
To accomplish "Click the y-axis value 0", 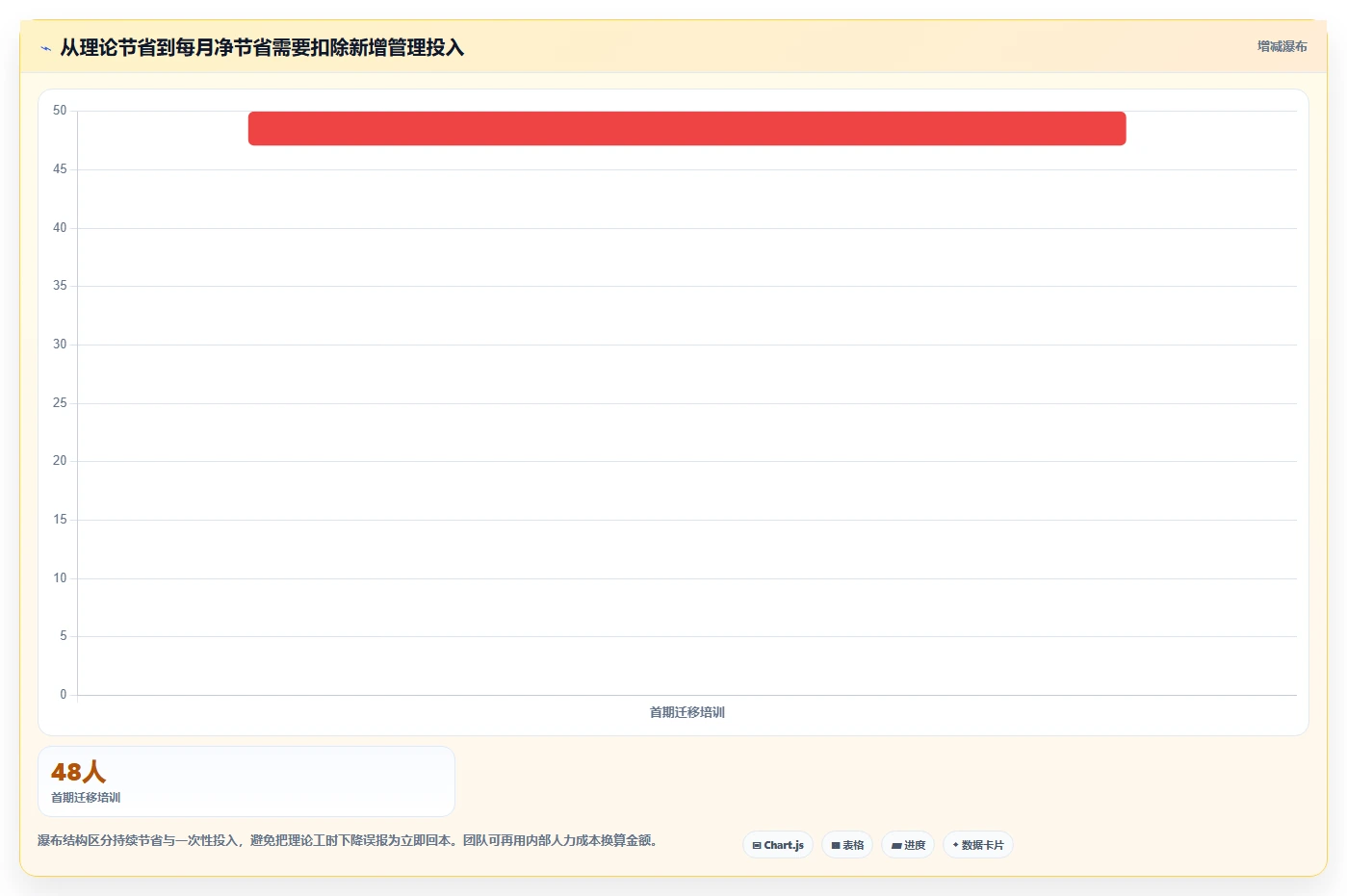I will (x=64, y=694).
